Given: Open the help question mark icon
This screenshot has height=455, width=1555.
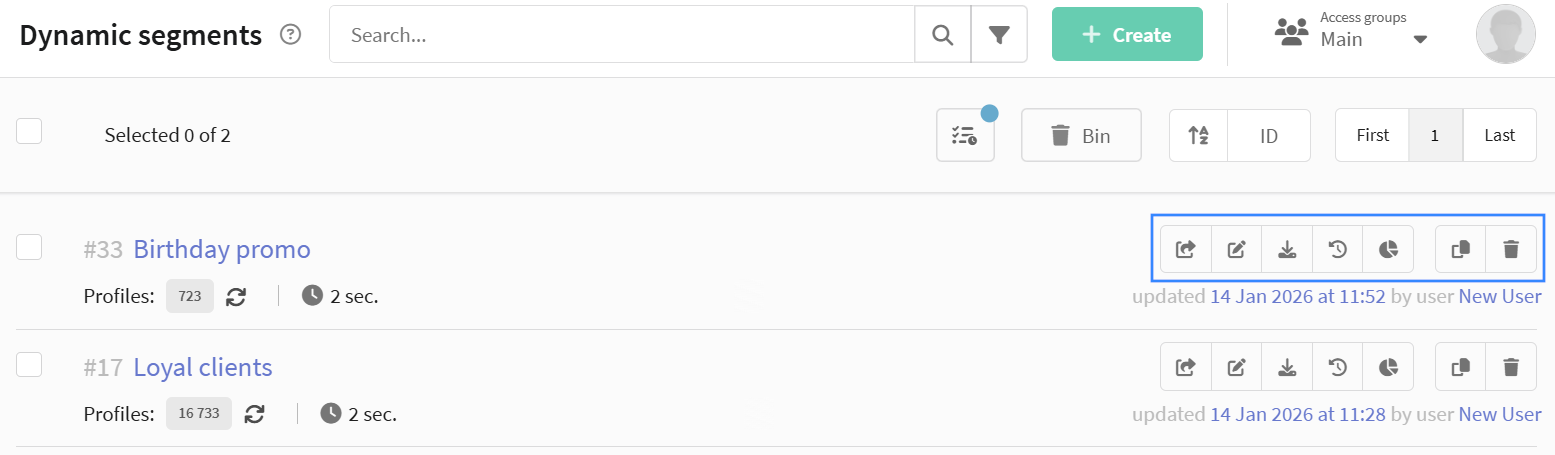Looking at the screenshot, I should tap(291, 35).
